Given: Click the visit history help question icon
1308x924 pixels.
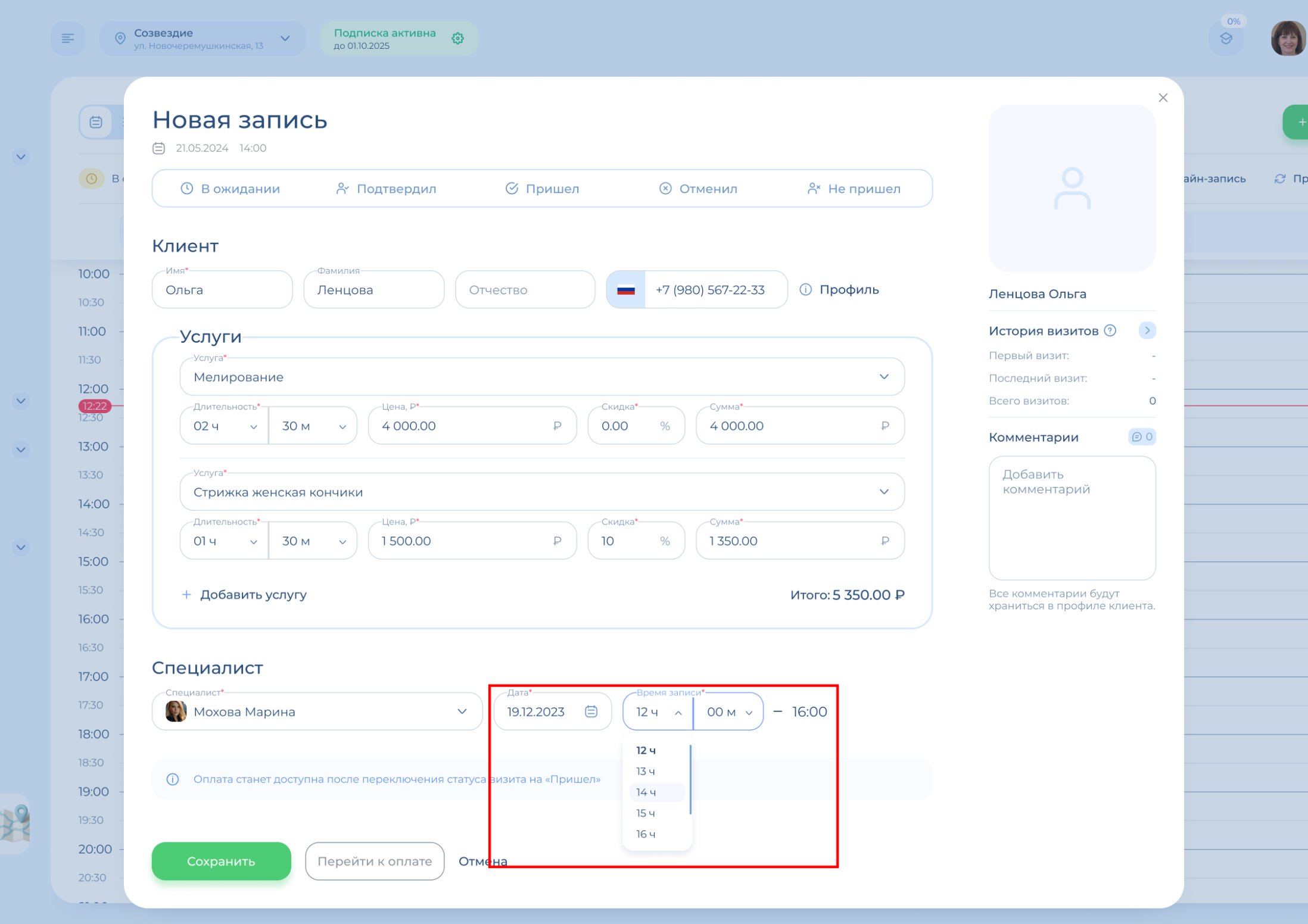Looking at the screenshot, I should coord(1110,330).
